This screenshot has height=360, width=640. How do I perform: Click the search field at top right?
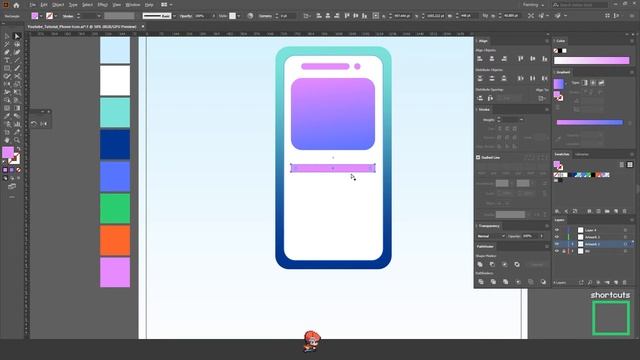580,5
